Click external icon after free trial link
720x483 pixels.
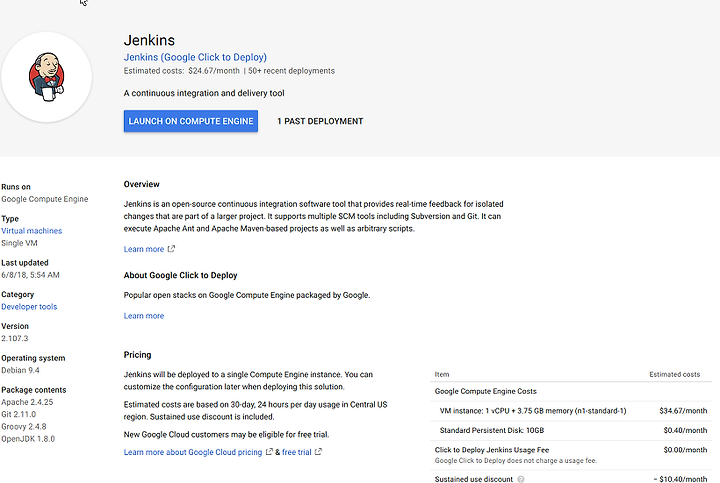click(318, 452)
